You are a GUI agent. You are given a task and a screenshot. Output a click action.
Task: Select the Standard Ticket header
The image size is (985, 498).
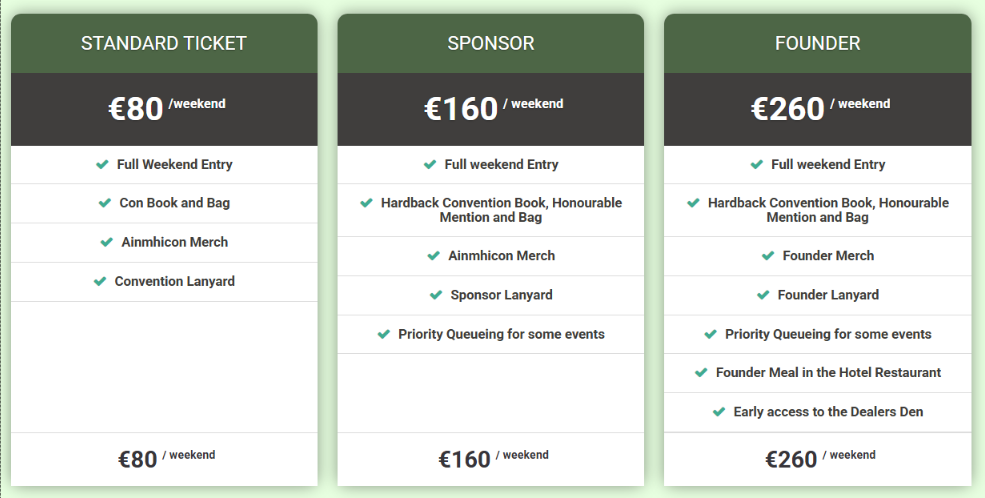click(x=164, y=44)
